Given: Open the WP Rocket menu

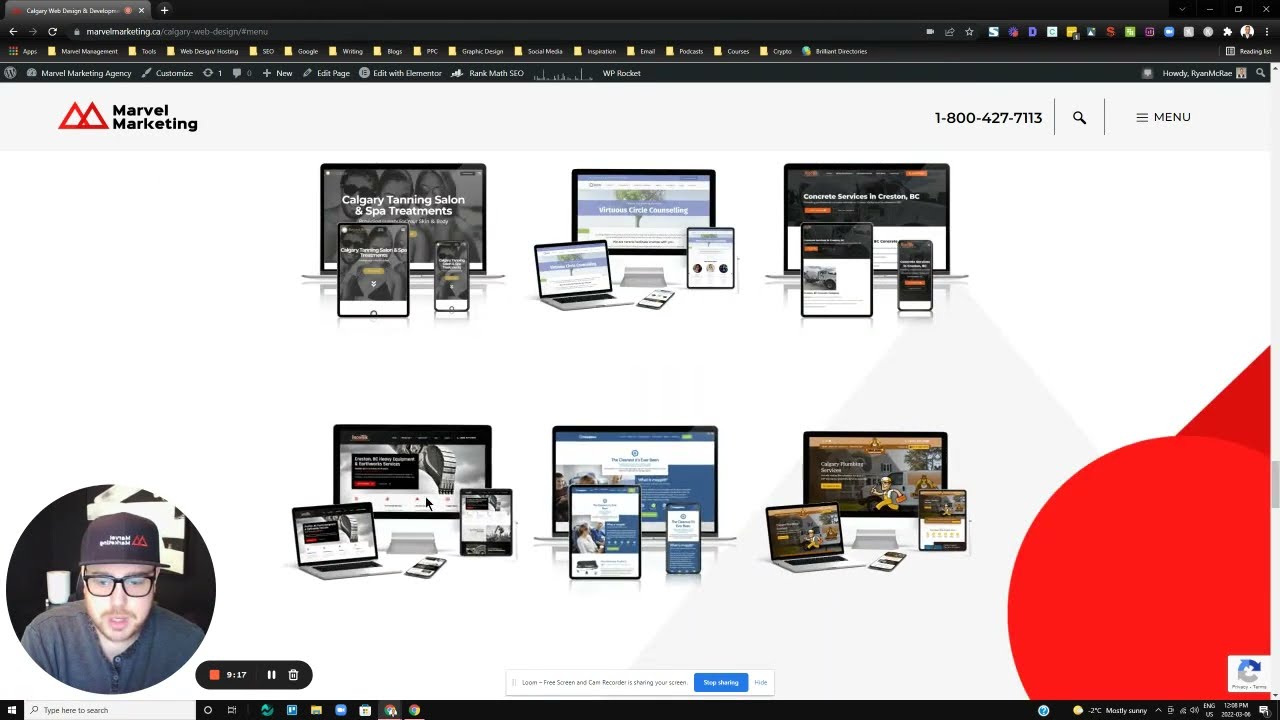Looking at the screenshot, I should [621, 73].
